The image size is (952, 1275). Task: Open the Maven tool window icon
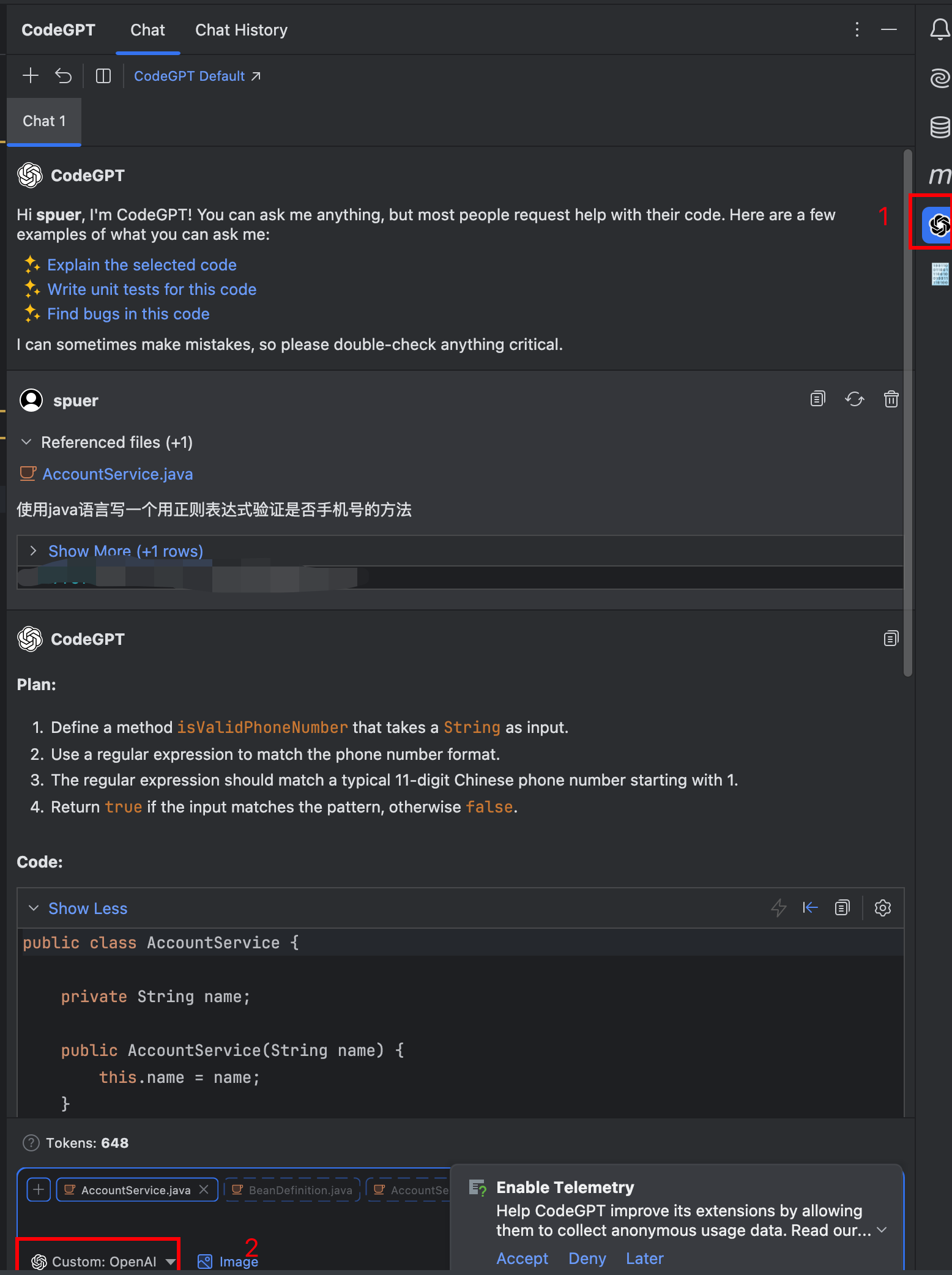(940, 176)
